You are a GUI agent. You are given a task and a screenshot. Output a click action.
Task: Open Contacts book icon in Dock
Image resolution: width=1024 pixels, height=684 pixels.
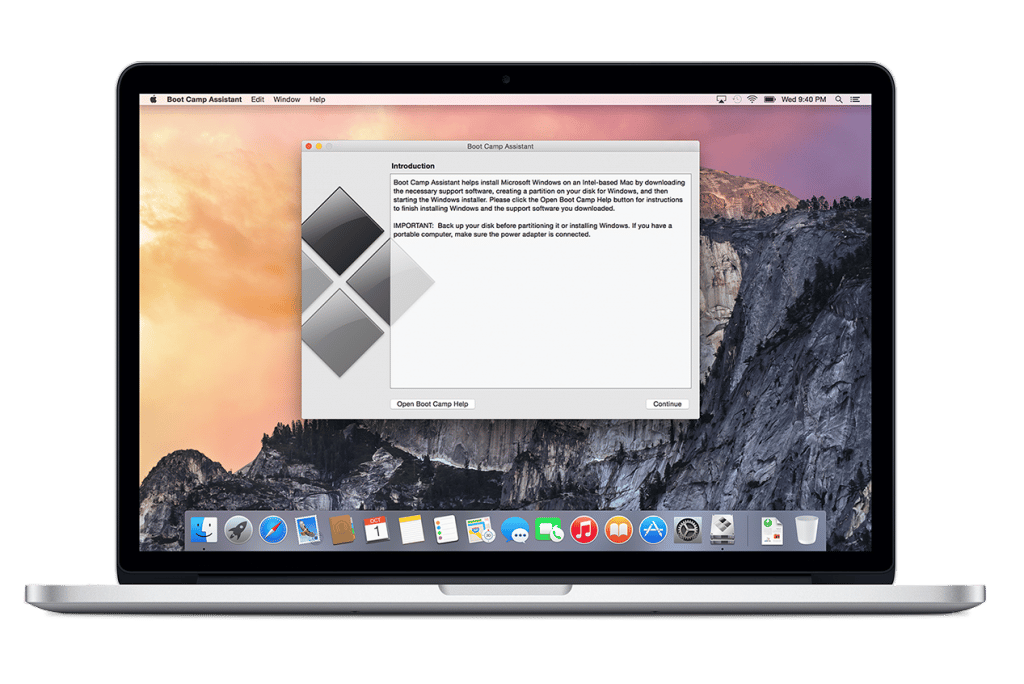[x=342, y=530]
